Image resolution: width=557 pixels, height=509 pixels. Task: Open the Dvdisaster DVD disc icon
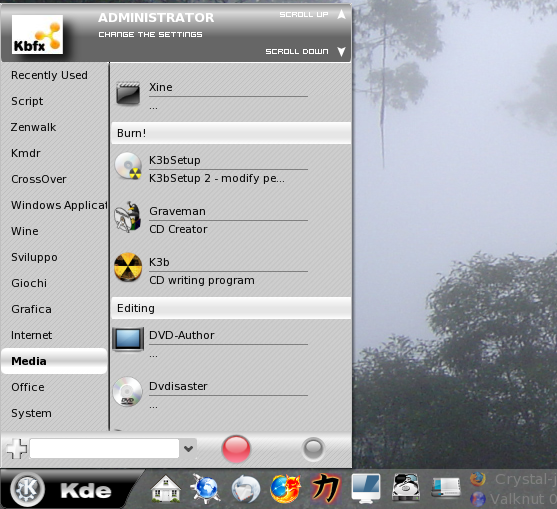point(128,392)
